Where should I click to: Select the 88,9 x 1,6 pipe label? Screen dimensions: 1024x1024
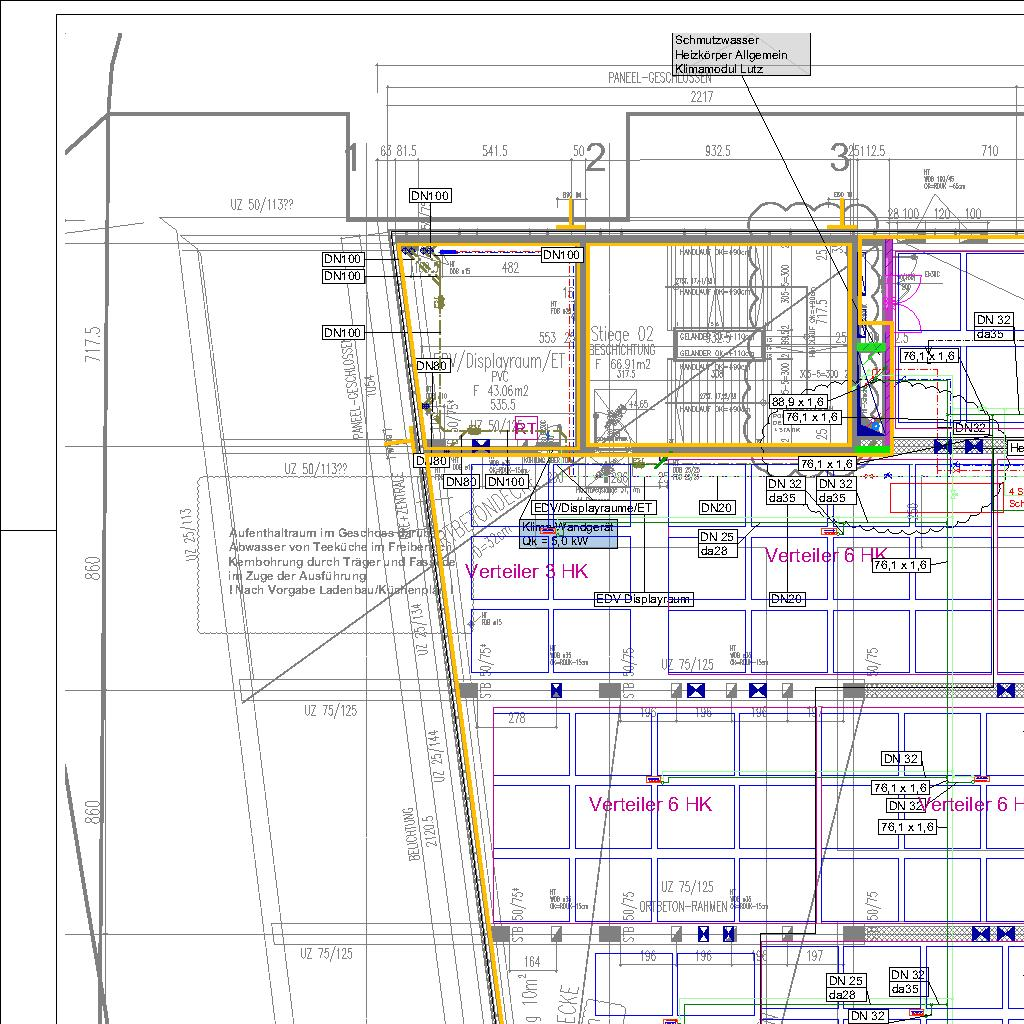pyautogui.click(x=797, y=402)
